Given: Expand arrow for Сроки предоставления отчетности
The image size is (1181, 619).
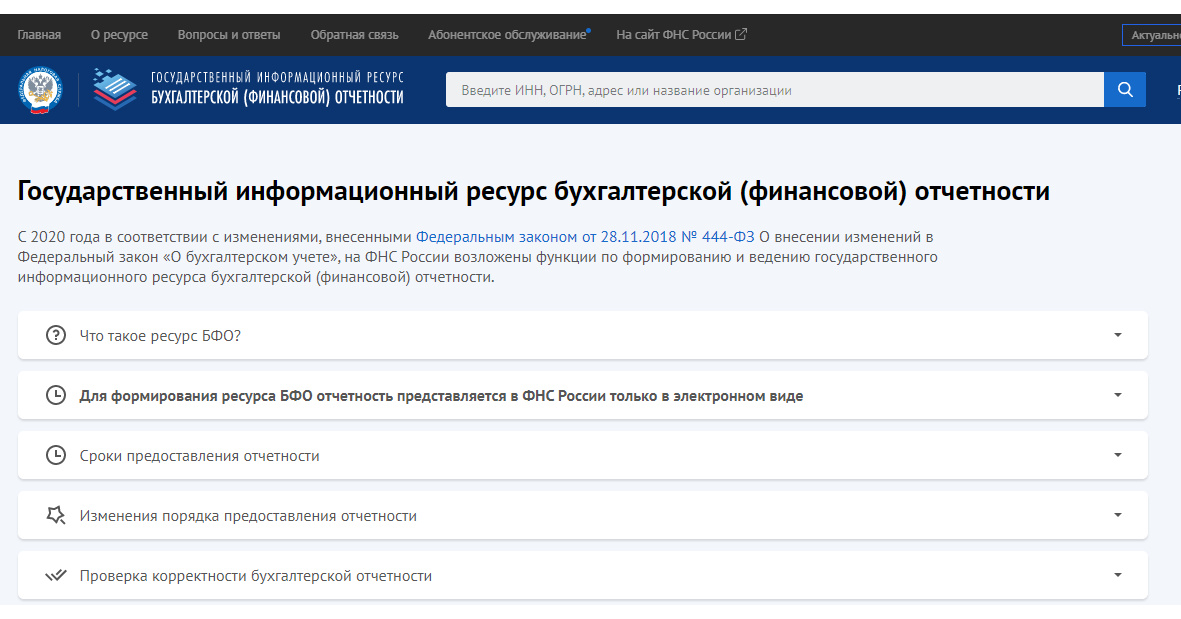Looking at the screenshot, I should coord(1118,455).
